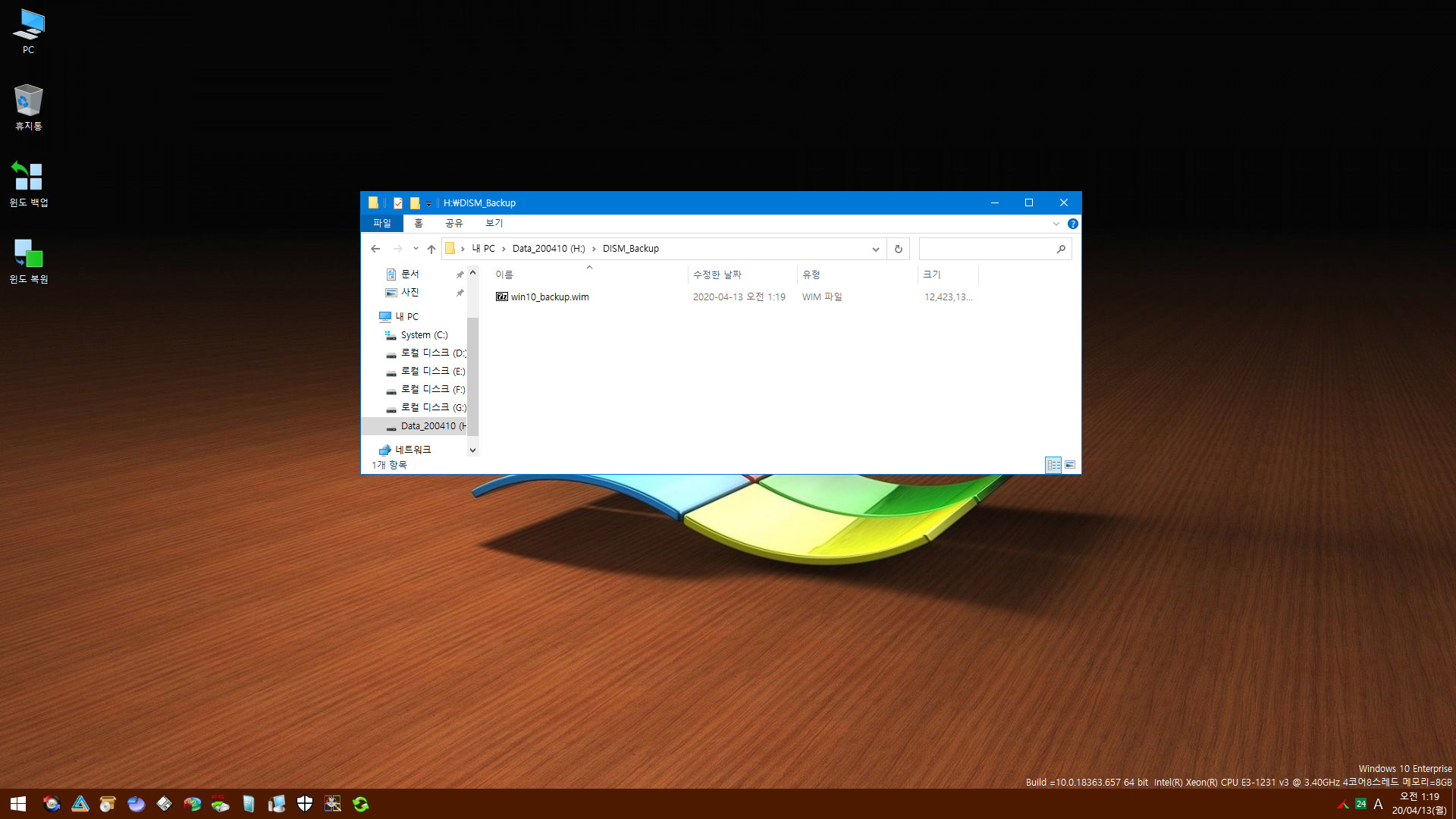
Task: Open the 보기 ribbon tab
Action: pyautogui.click(x=494, y=223)
